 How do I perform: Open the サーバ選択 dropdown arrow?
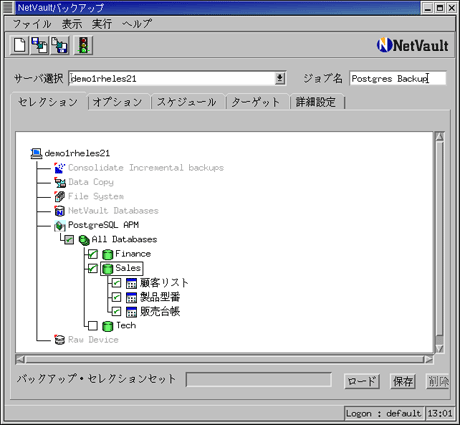pyautogui.click(x=280, y=79)
